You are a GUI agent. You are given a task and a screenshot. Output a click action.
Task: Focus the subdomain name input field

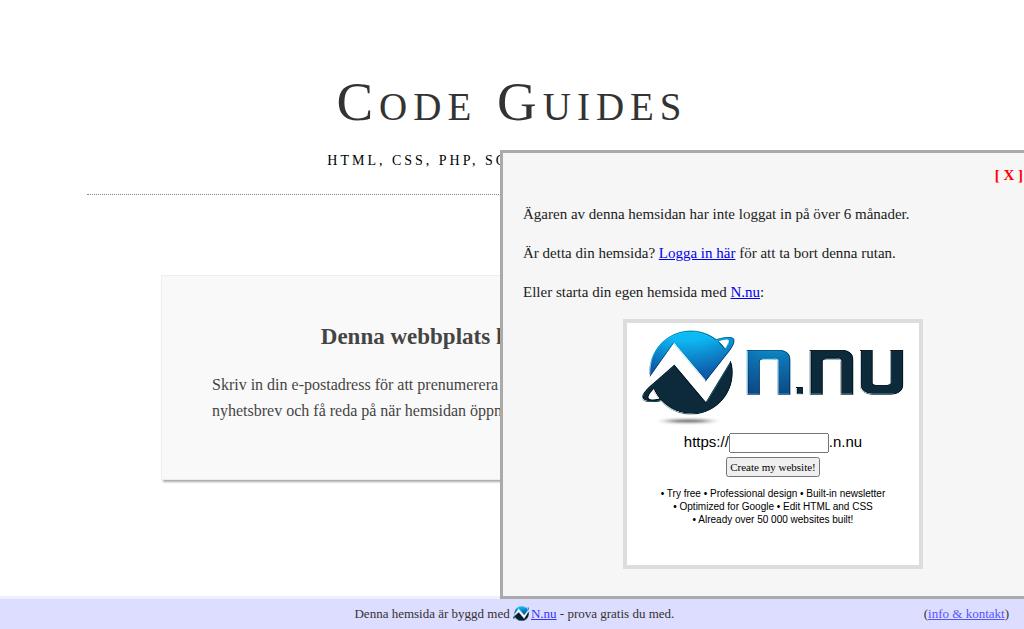[x=778, y=443]
